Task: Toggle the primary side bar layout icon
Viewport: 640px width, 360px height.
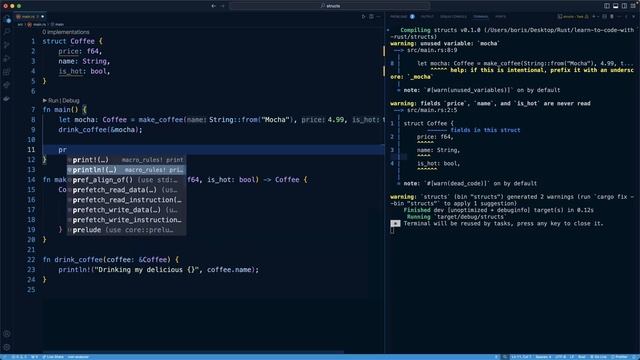Action: click(x=607, y=6)
